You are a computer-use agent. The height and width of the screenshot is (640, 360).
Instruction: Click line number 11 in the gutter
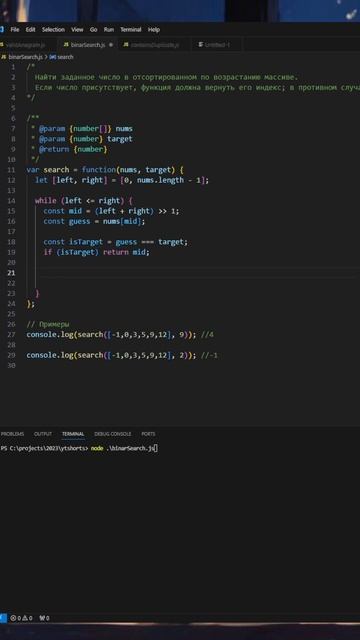point(11,170)
